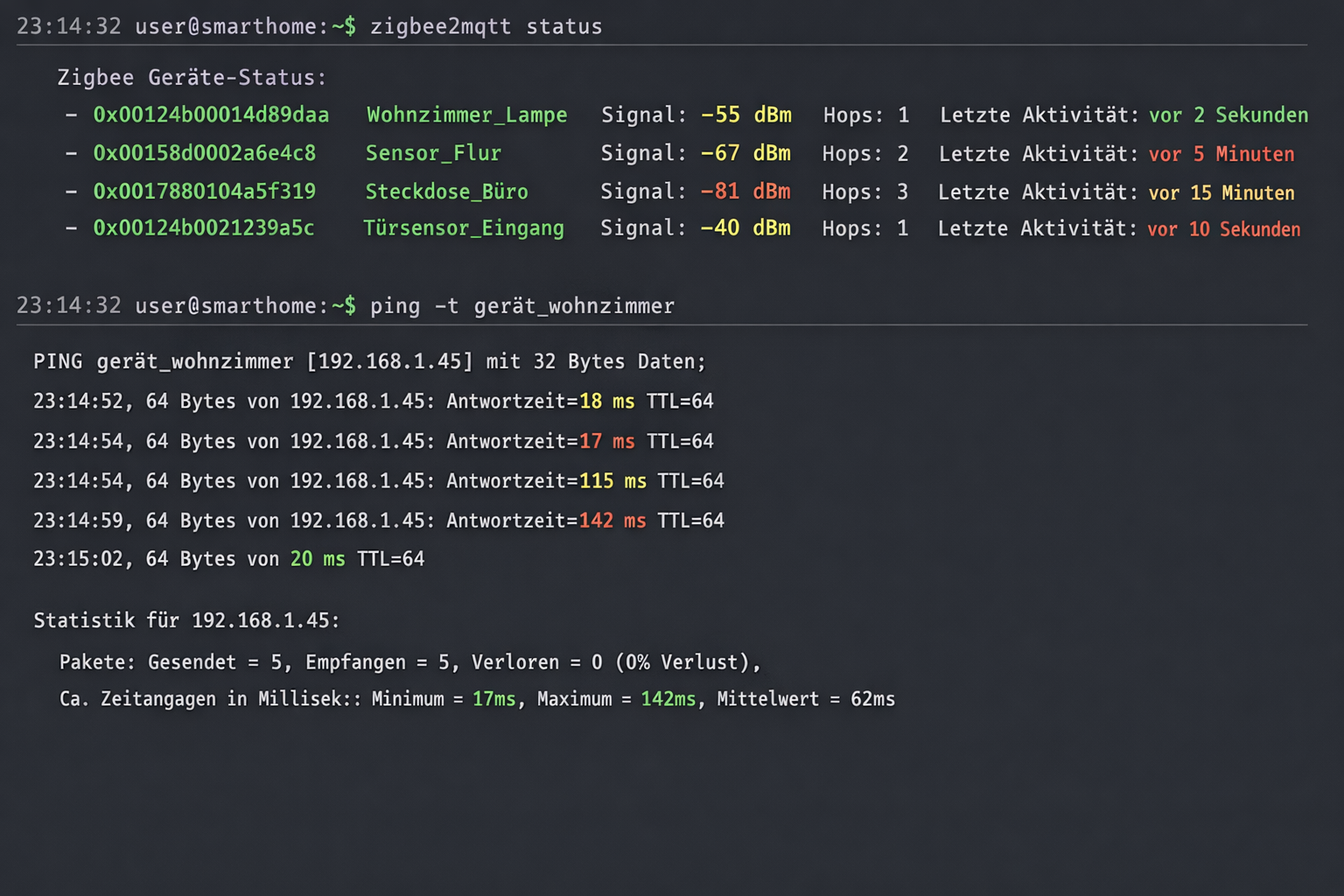Image resolution: width=1344 pixels, height=896 pixels.
Task: Select device name Türsensor_Eingang
Action: pos(464,228)
